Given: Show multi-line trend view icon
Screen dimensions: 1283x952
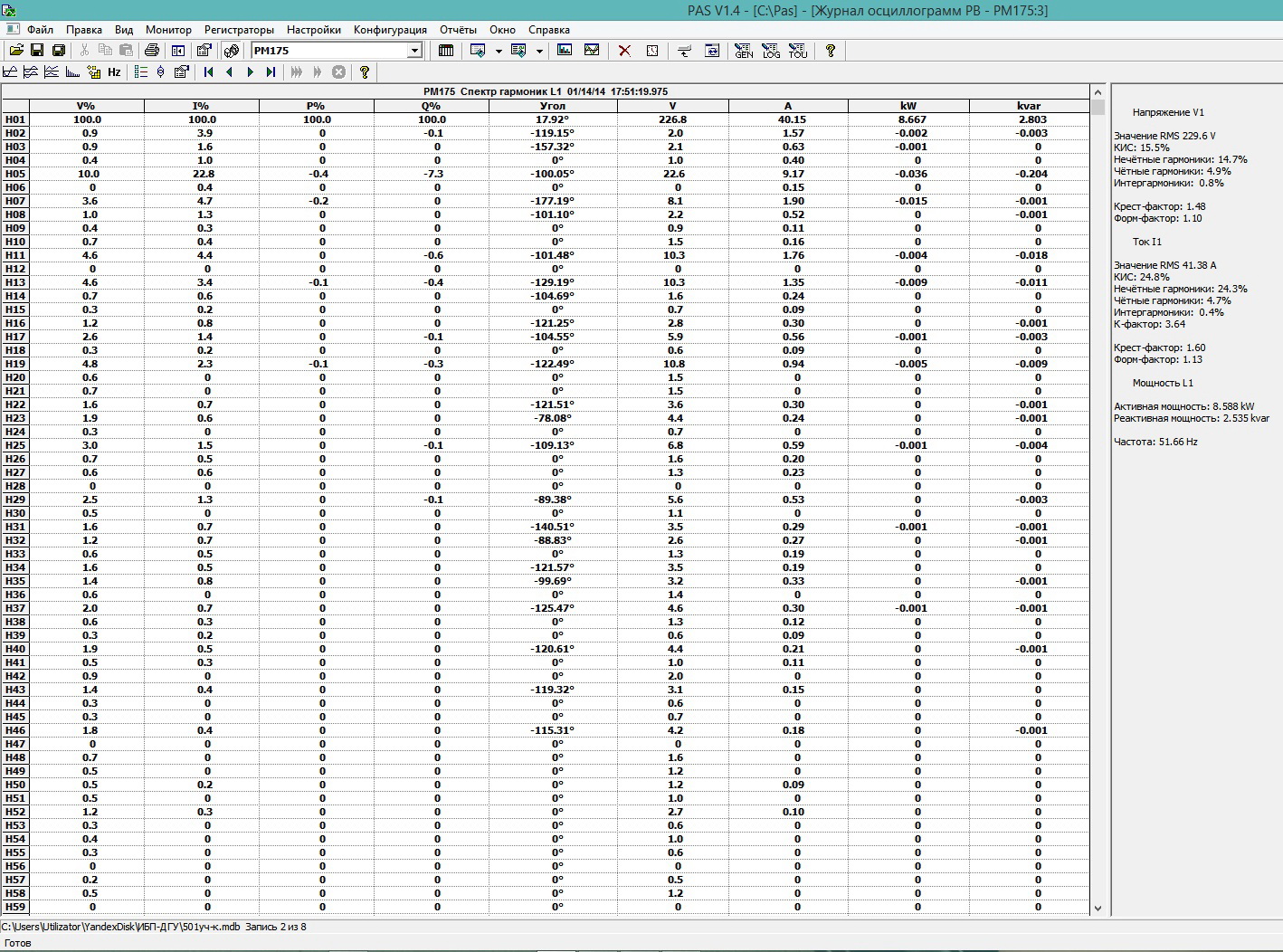Looking at the screenshot, I should (52, 72).
